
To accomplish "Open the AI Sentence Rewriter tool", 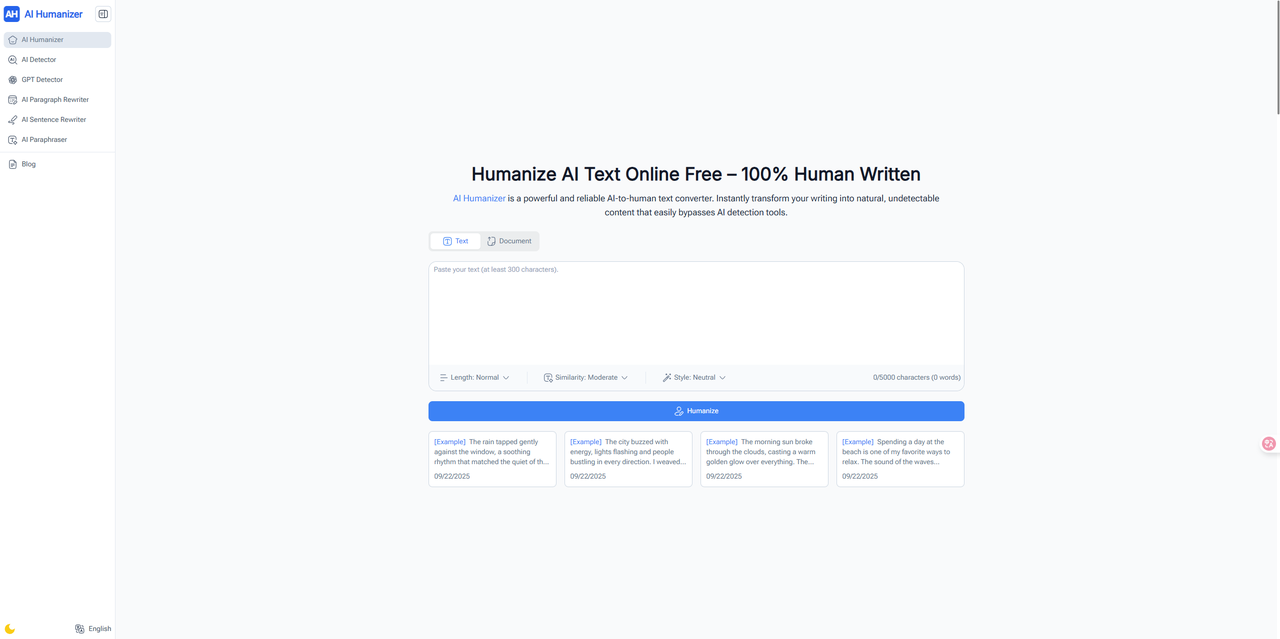I will [x=54, y=120].
